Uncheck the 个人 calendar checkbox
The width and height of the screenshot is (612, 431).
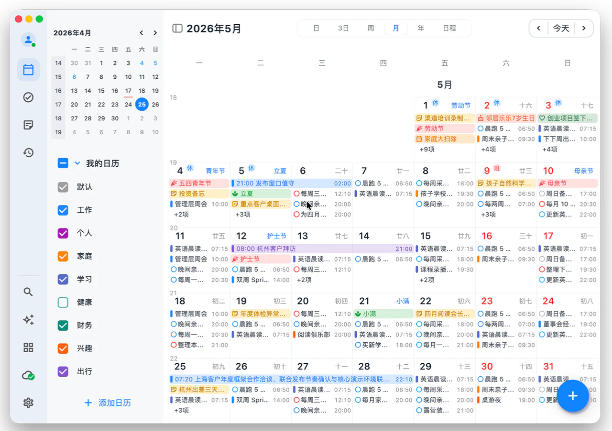(x=63, y=233)
